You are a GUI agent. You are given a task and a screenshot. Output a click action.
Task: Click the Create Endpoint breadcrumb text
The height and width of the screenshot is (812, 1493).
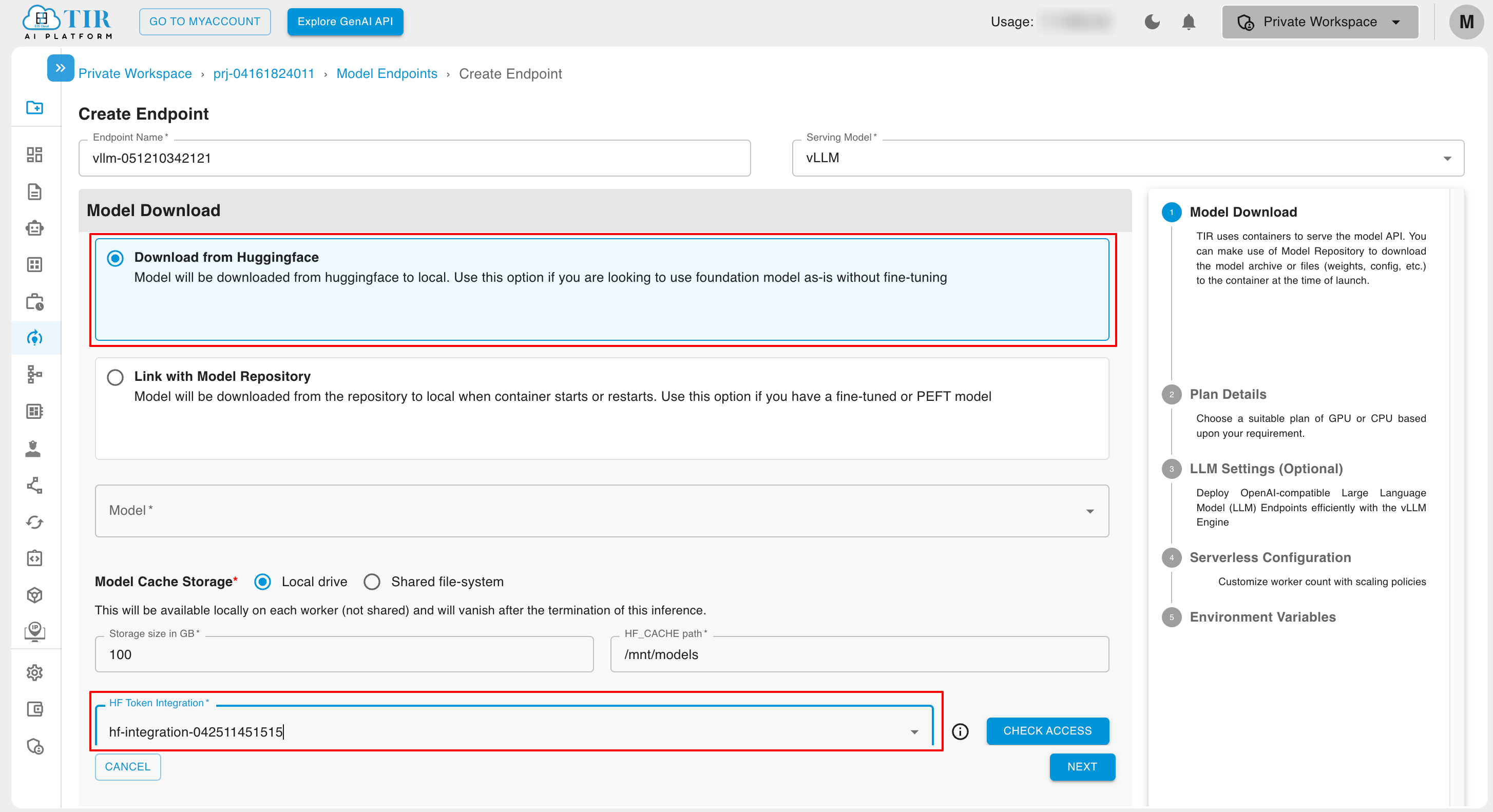click(510, 73)
